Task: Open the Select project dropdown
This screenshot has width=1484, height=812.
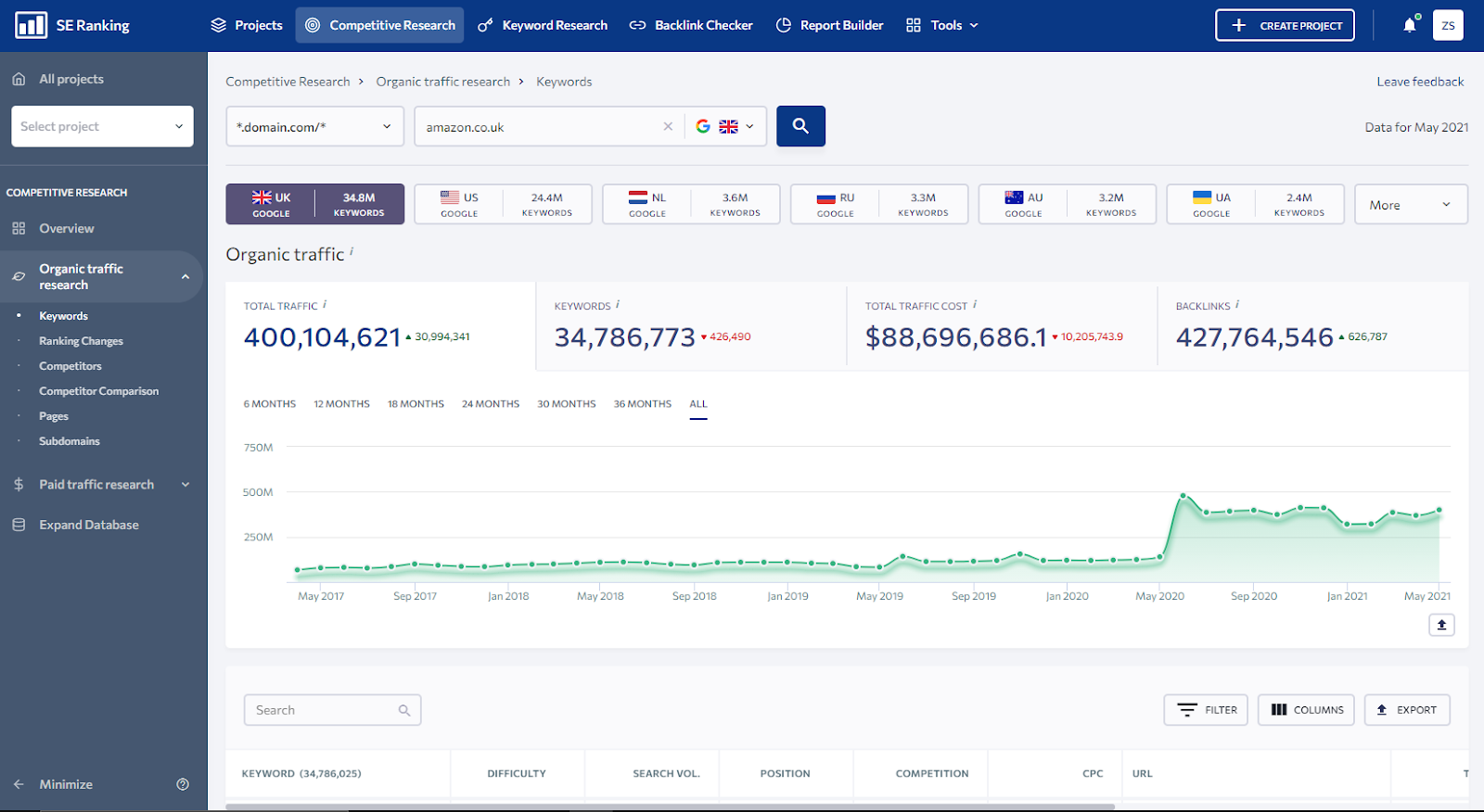Action: [x=102, y=126]
